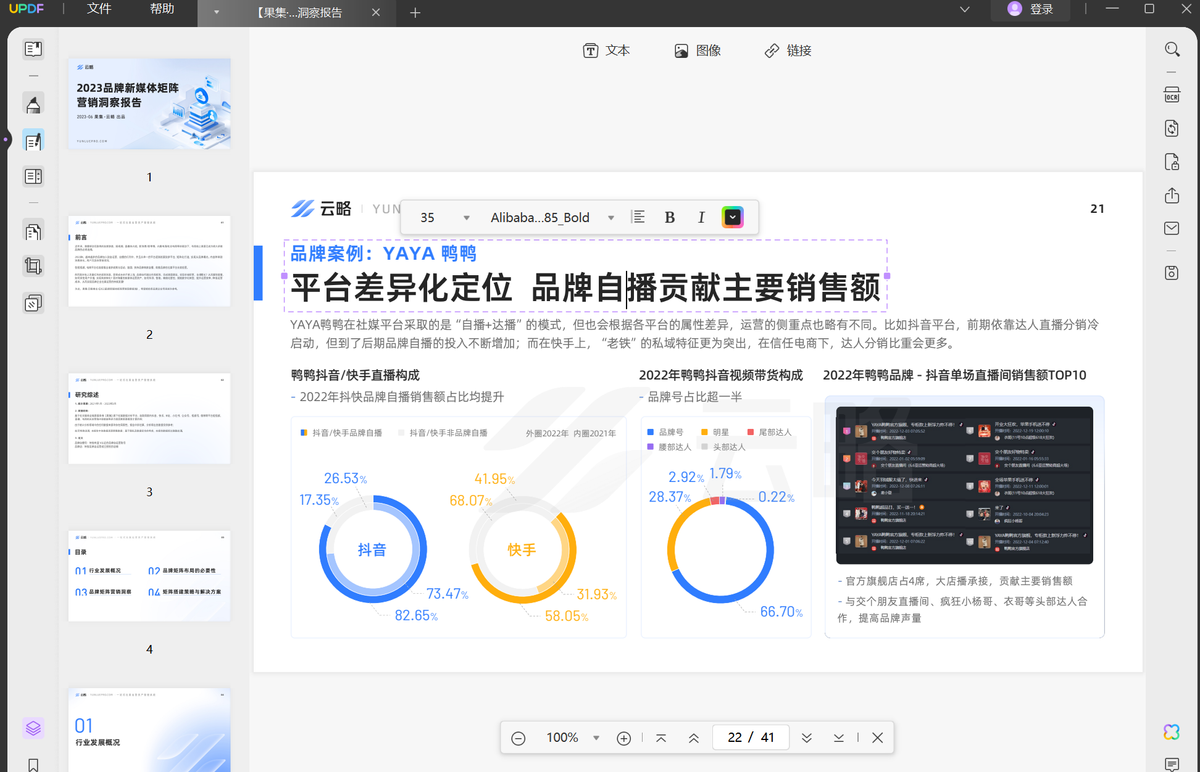Open the 行业发展概况 page thumbnail
This screenshot has height=772, width=1200.
click(x=149, y=730)
